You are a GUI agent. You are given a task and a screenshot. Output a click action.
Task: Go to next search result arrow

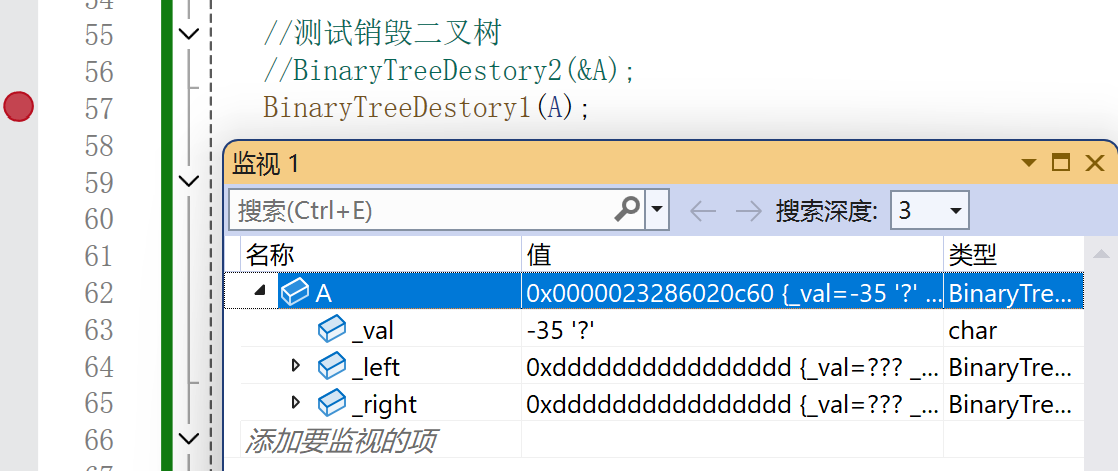pos(748,211)
